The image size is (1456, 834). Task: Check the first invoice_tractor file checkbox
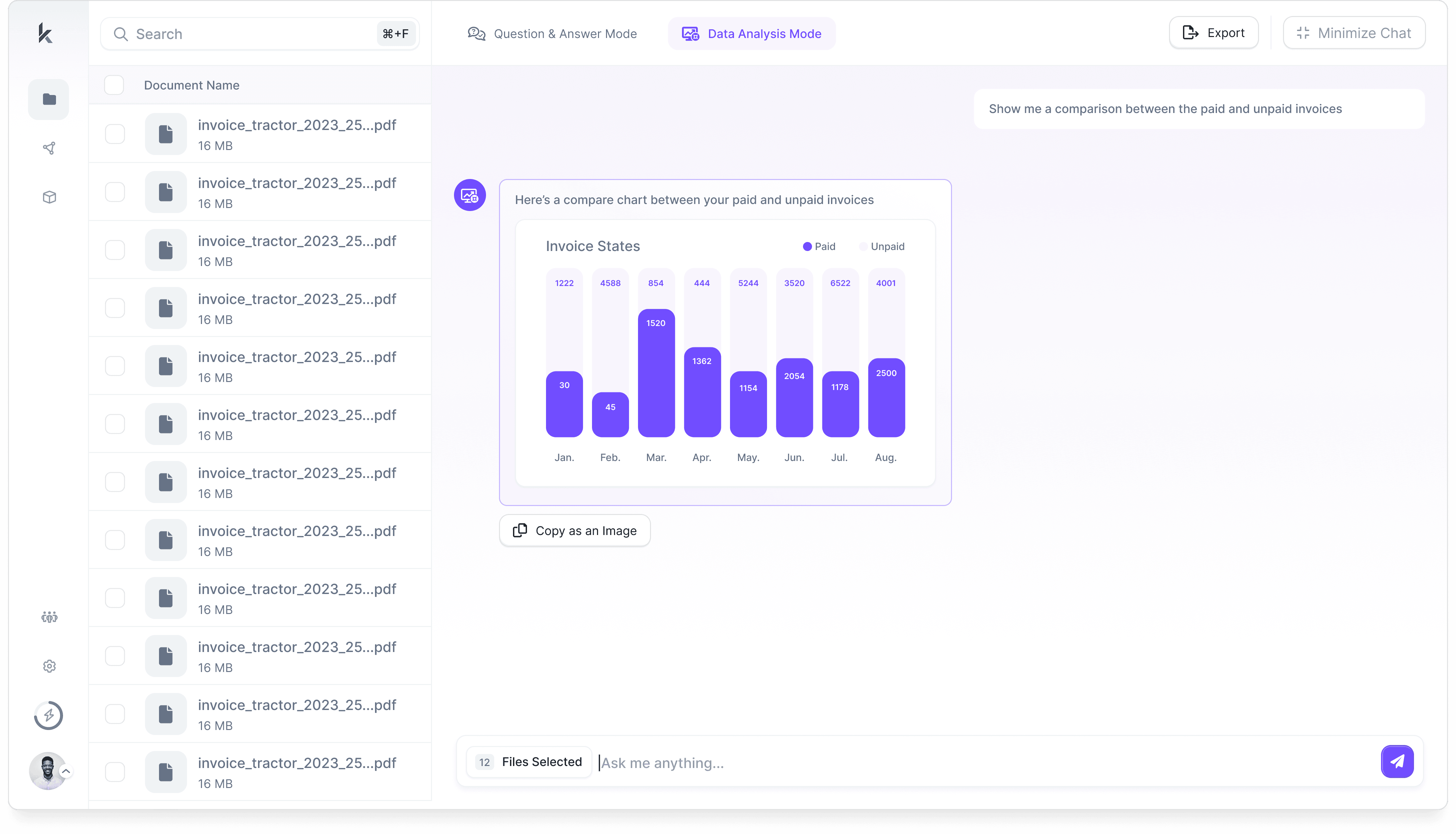pos(115,134)
